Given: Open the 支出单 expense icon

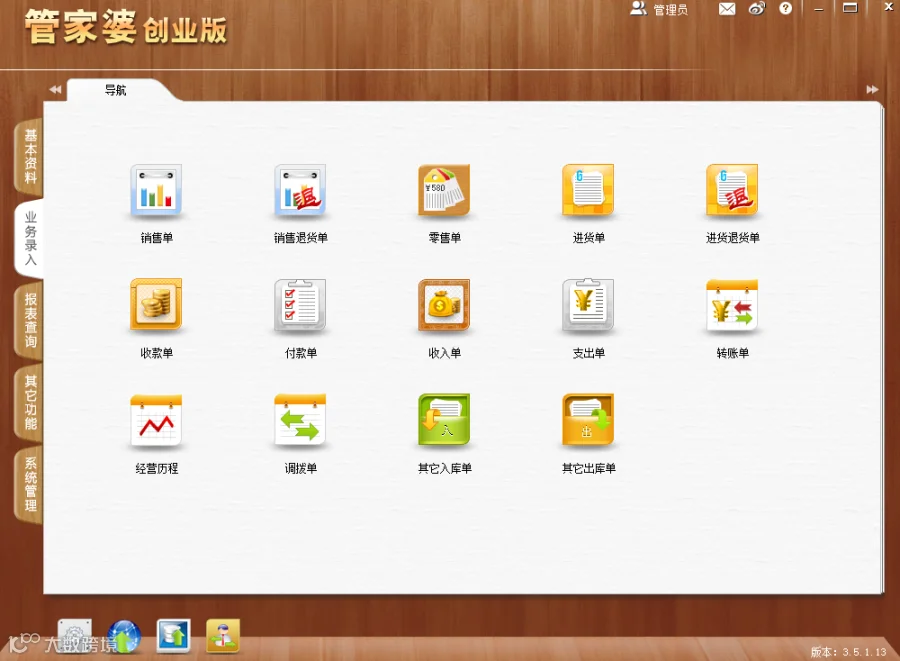Looking at the screenshot, I should tap(588, 305).
